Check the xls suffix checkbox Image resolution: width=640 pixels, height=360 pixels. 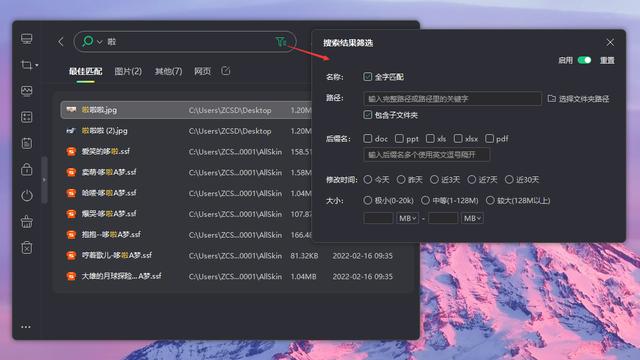point(430,139)
